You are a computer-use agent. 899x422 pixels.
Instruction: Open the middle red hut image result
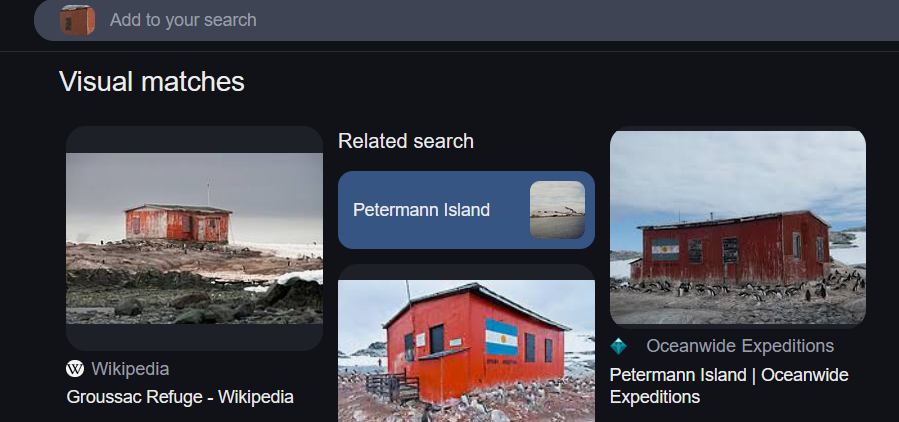point(466,350)
